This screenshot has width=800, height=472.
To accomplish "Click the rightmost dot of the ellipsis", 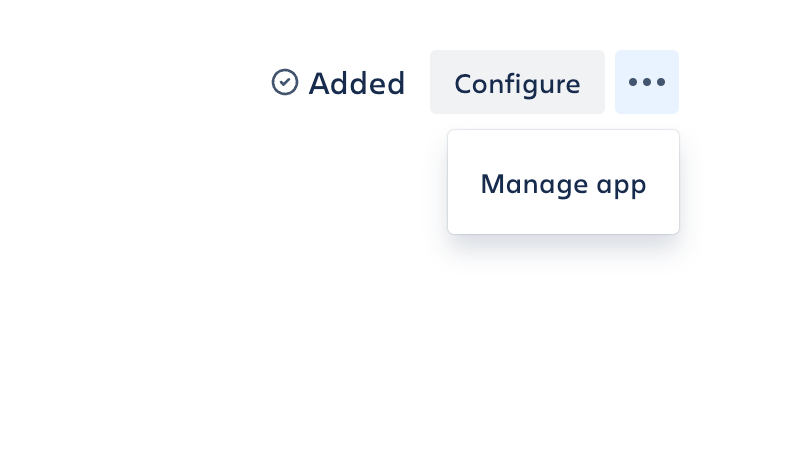I will coord(661,82).
